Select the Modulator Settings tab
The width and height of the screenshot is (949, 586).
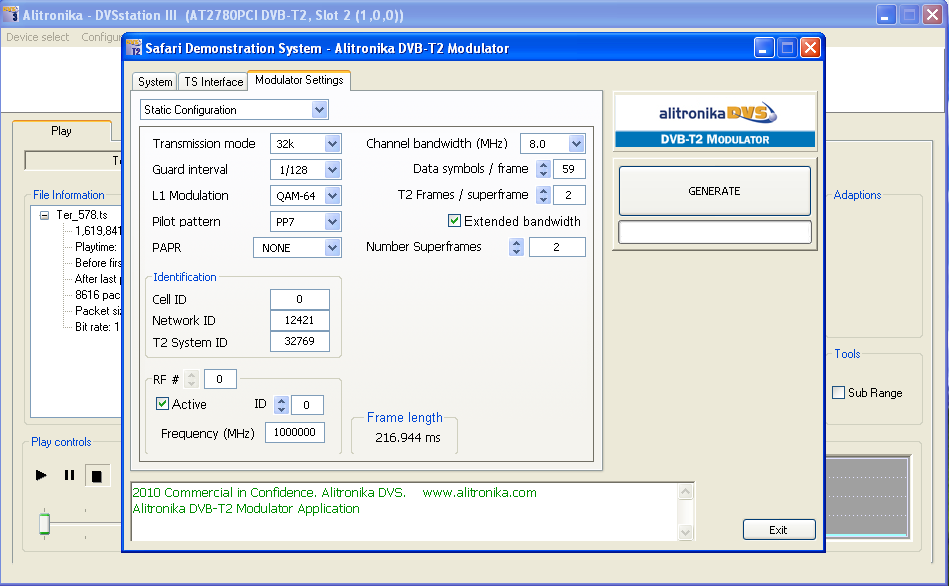pyautogui.click(x=299, y=80)
